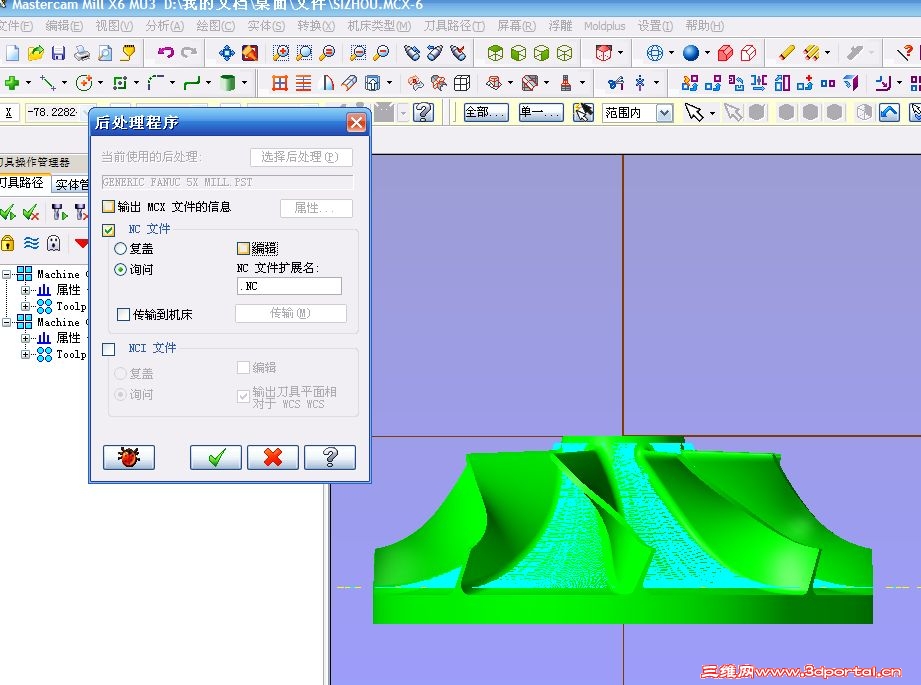Click the 单一... selection button
This screenshot has width=921, height=685.
click(x=541, y=112)
